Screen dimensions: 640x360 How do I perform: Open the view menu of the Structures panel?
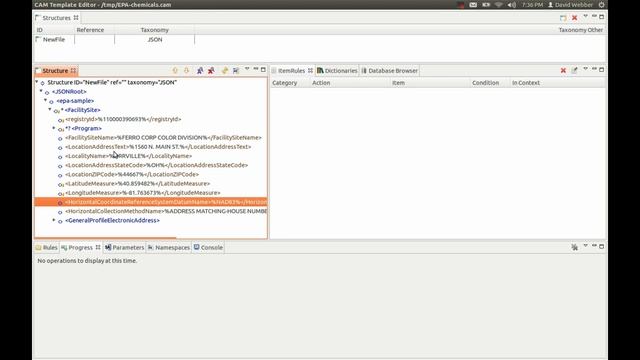coord(585,16)
